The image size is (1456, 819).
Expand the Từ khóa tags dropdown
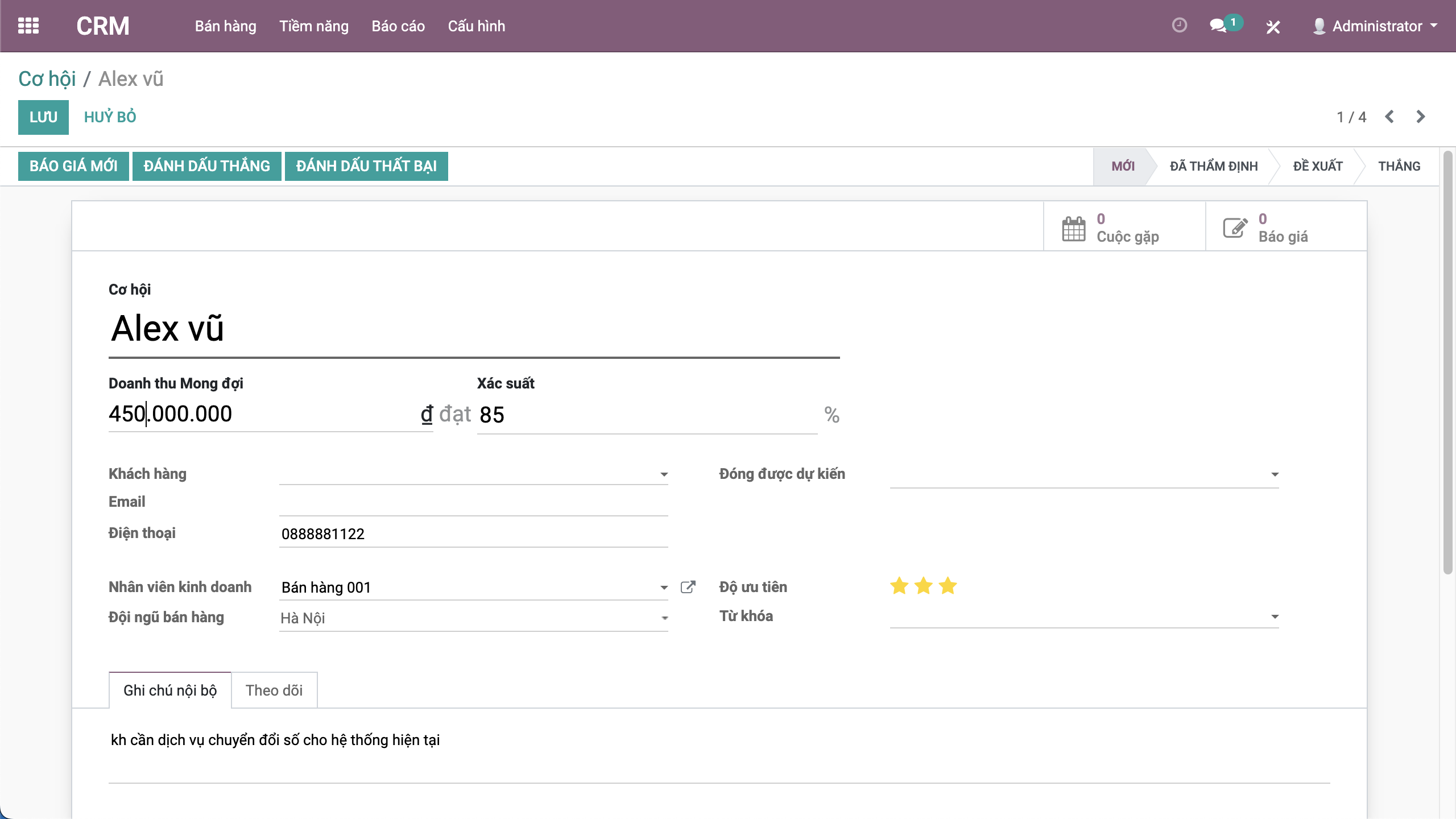pyautogui.click(x=1275, y=617)
